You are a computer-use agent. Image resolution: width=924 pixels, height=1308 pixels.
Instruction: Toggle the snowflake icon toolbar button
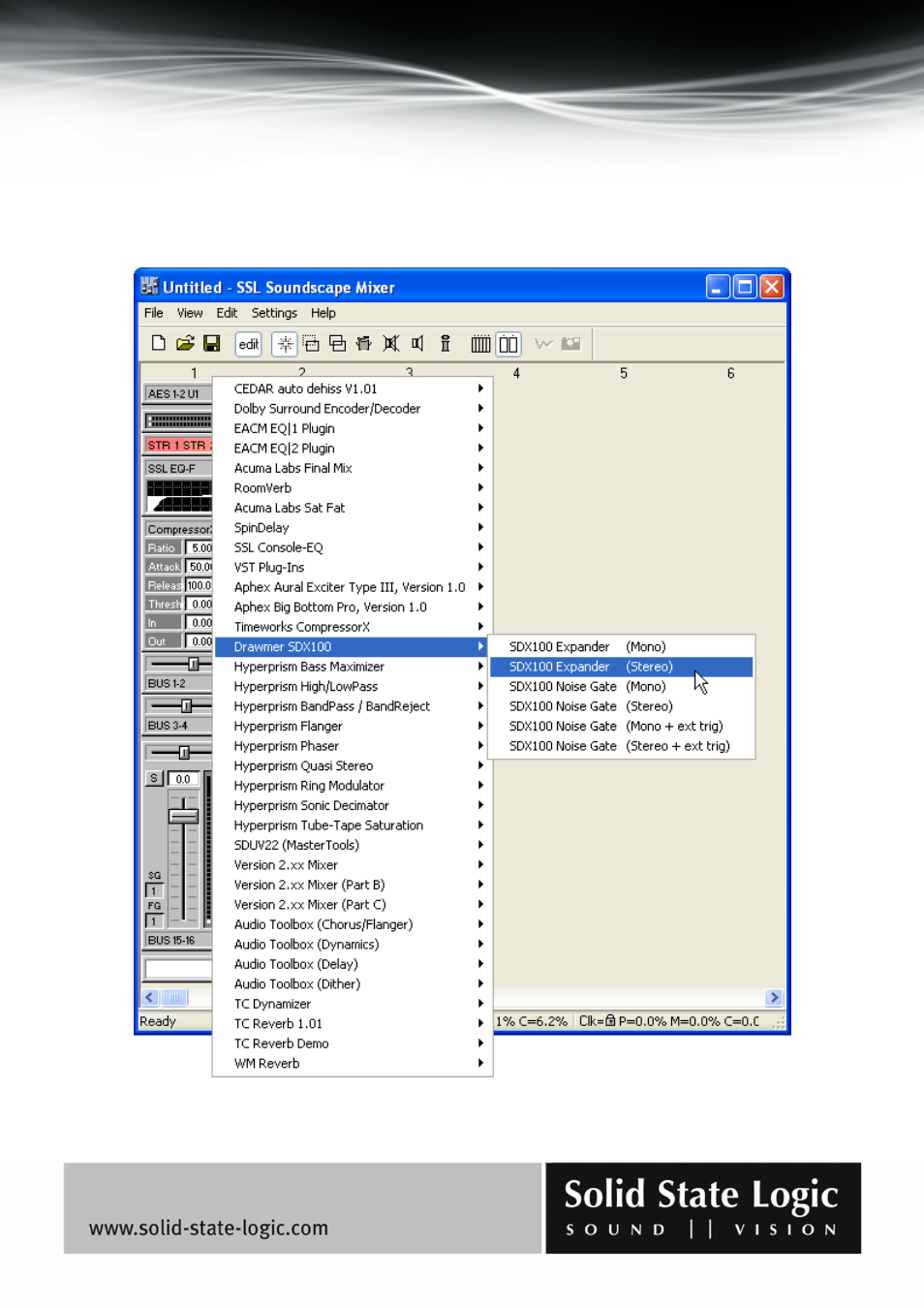(x=285, y=344)
